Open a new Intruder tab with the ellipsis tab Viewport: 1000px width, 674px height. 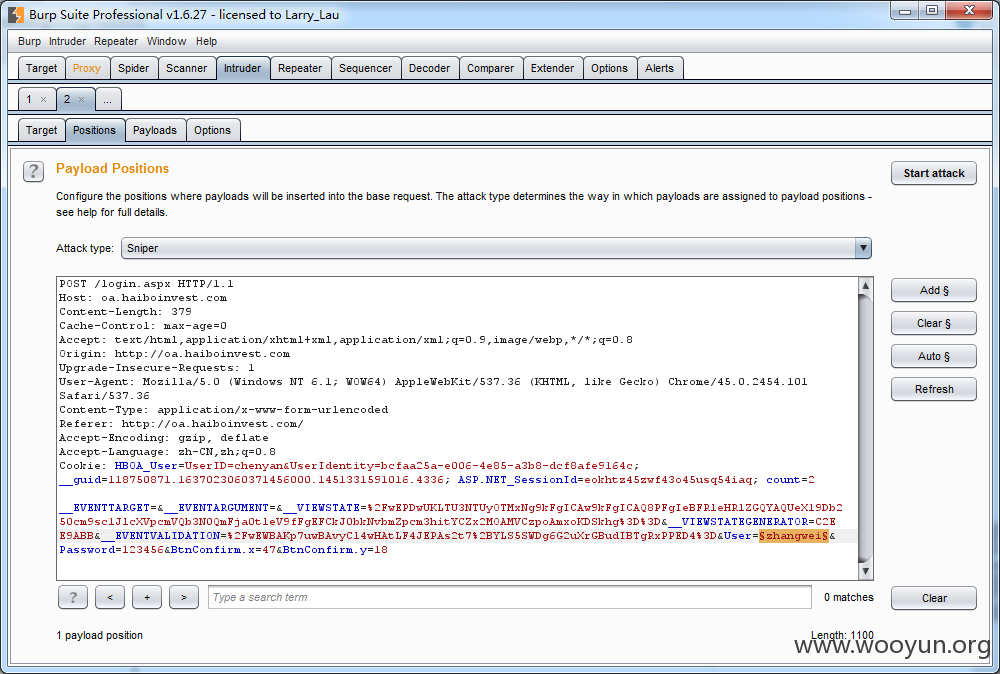pos(108,99)
